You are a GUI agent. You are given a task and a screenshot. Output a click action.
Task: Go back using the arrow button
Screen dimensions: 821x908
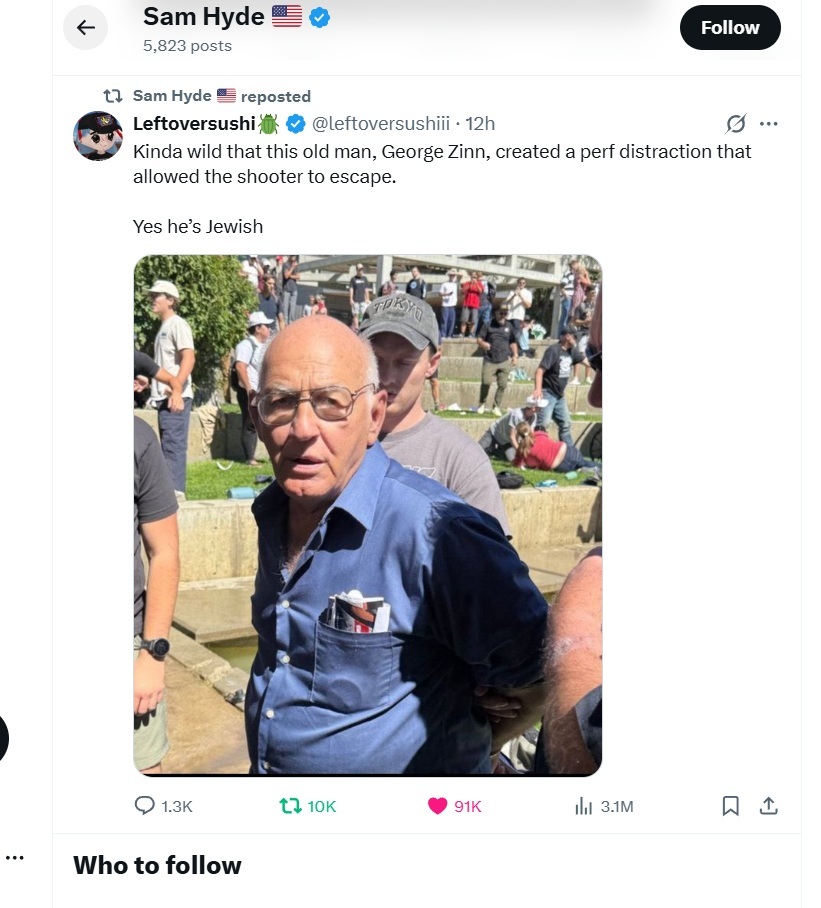point(86,27)
